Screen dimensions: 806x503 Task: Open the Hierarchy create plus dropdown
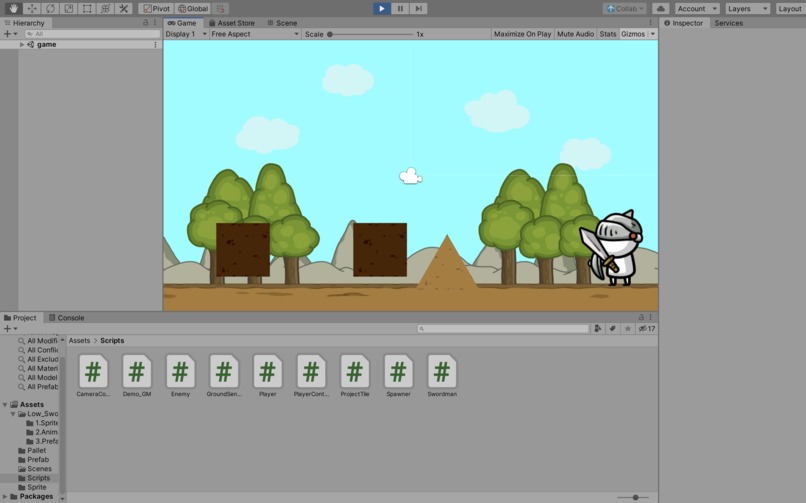coord(10,33)
